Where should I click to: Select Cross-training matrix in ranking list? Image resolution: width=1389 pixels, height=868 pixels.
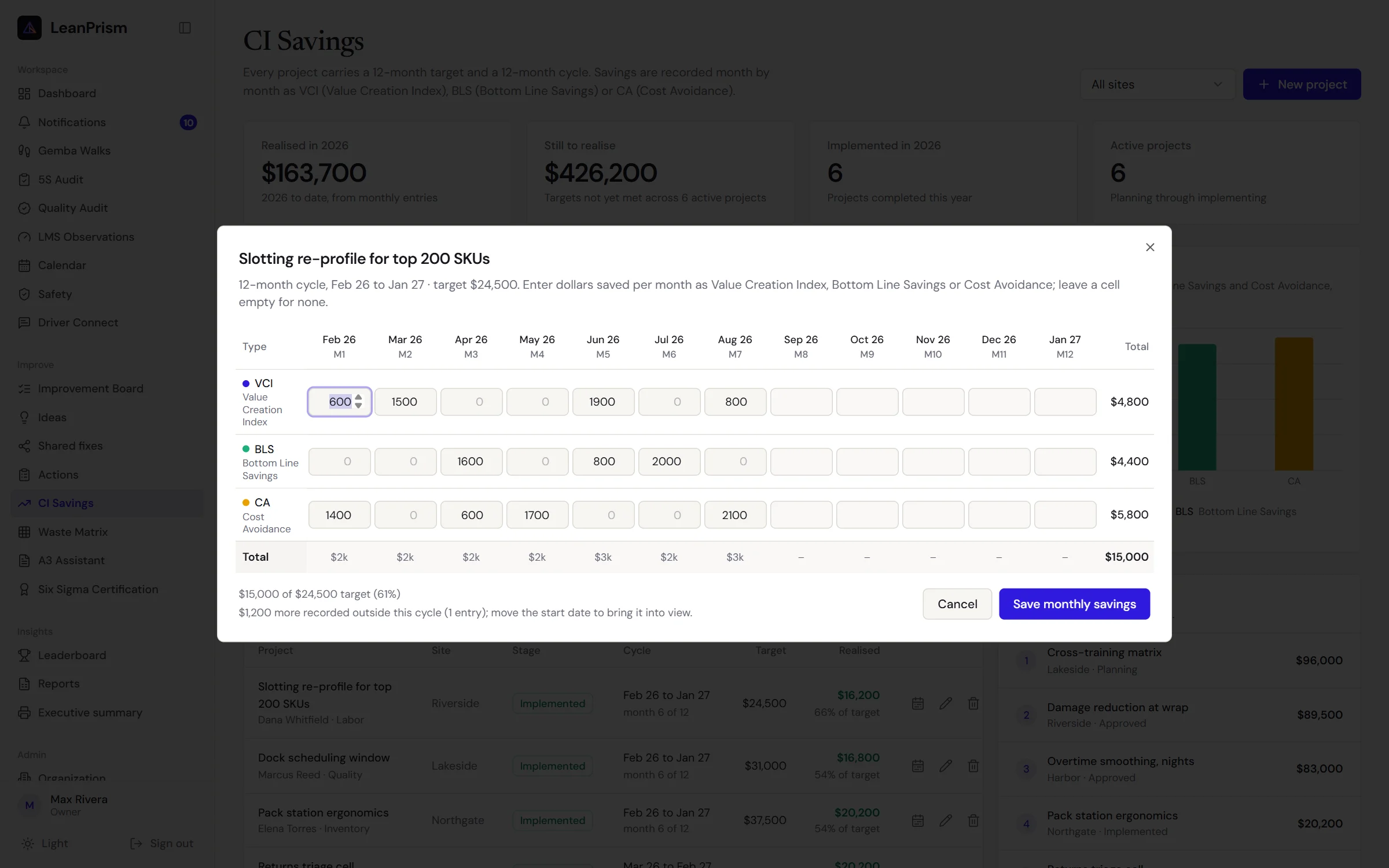tap(1179, 660)
